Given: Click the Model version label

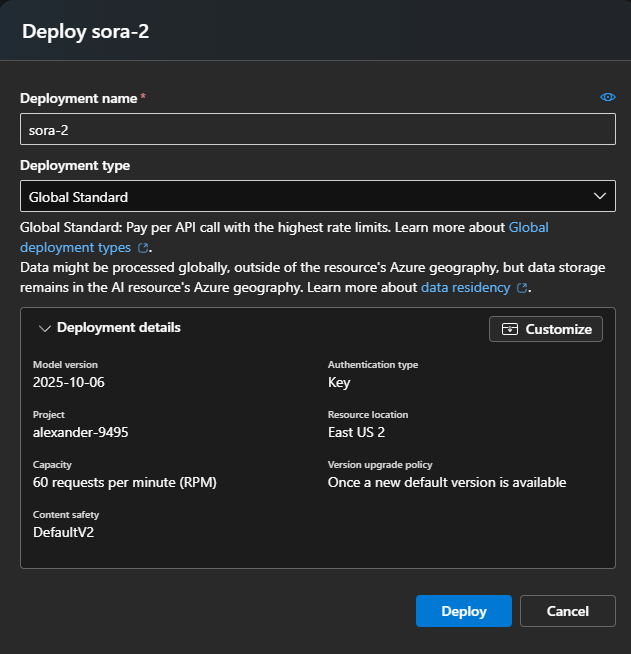Looking at the screenshot, I should tap(65, 365).
